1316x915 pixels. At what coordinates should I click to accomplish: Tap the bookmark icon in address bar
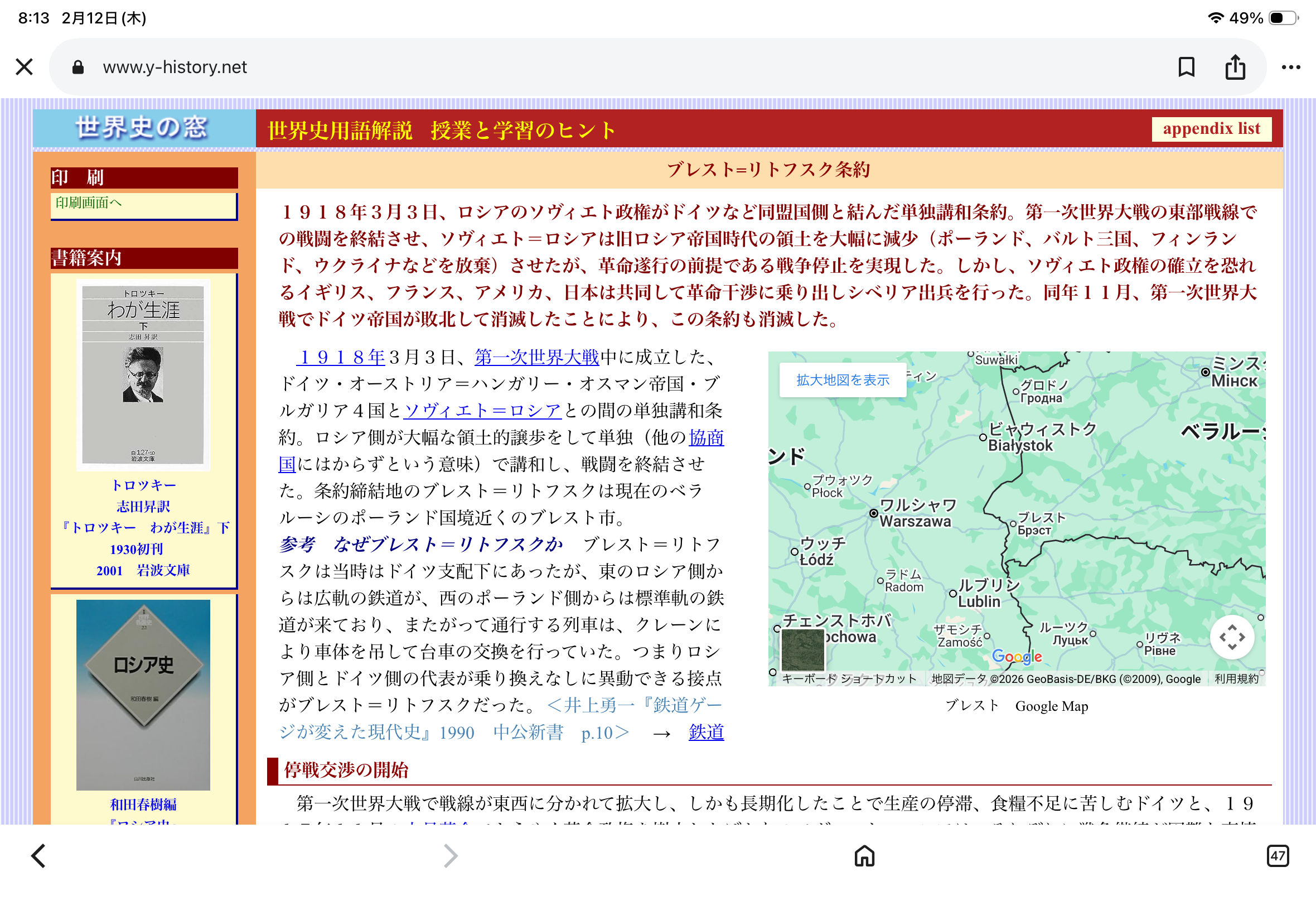[x=1186, y=67]
